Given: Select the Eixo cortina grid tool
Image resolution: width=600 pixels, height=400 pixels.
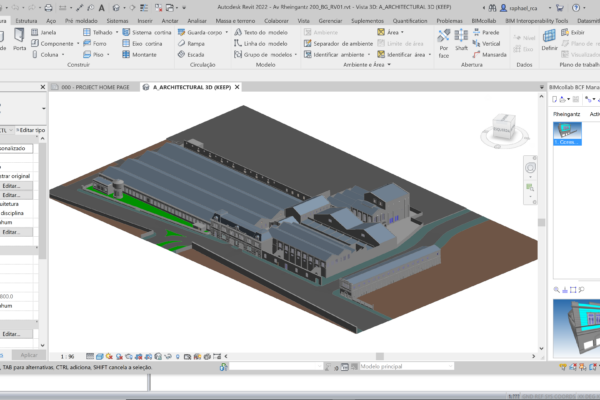Looking at the screenshot, I should tap(142, 44).
